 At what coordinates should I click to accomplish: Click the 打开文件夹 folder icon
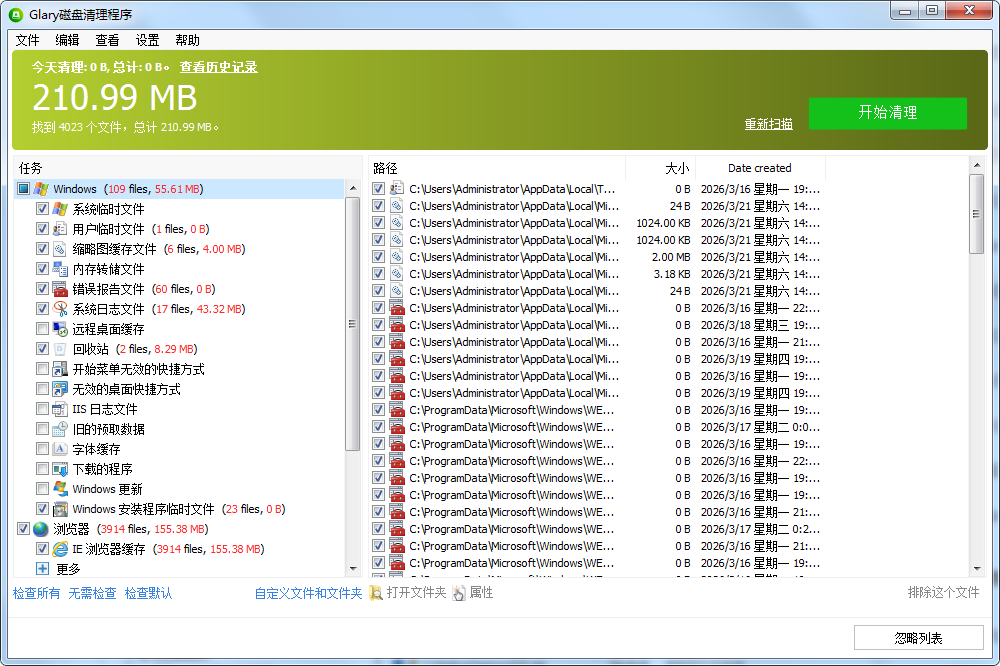(x=376, y=593)
